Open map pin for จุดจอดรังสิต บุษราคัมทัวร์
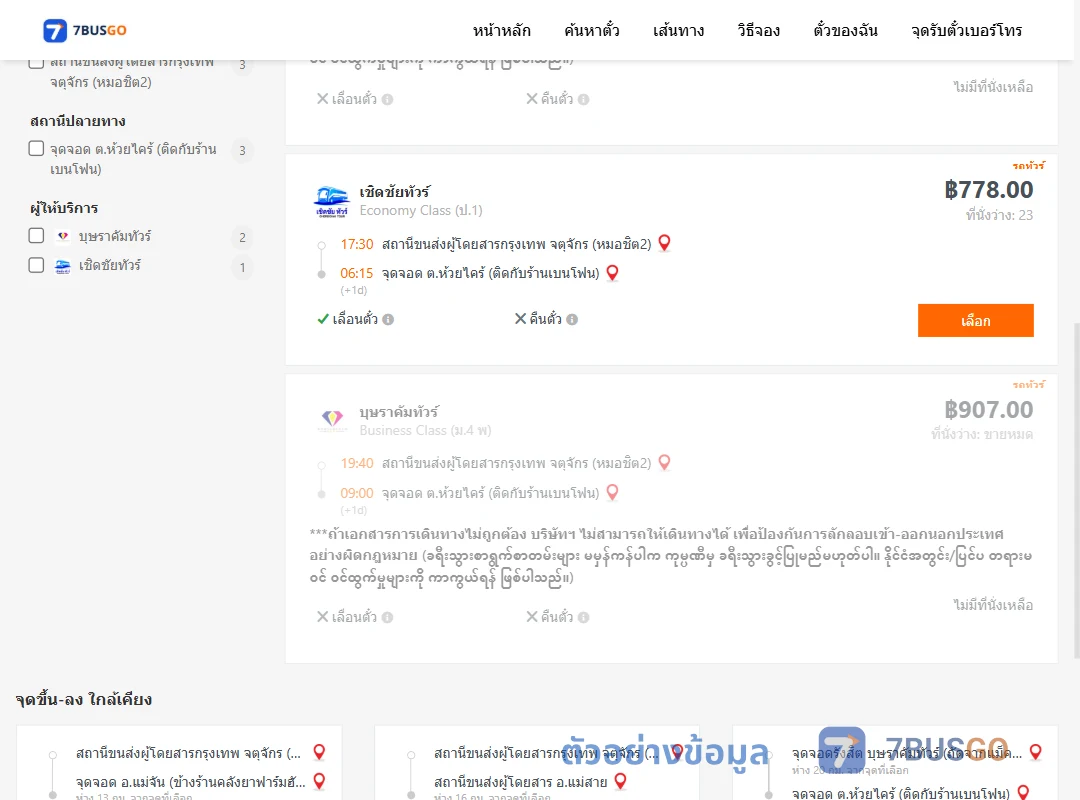The height and width of the screenshot is (800, 1080). click(x=1035, y=752)
